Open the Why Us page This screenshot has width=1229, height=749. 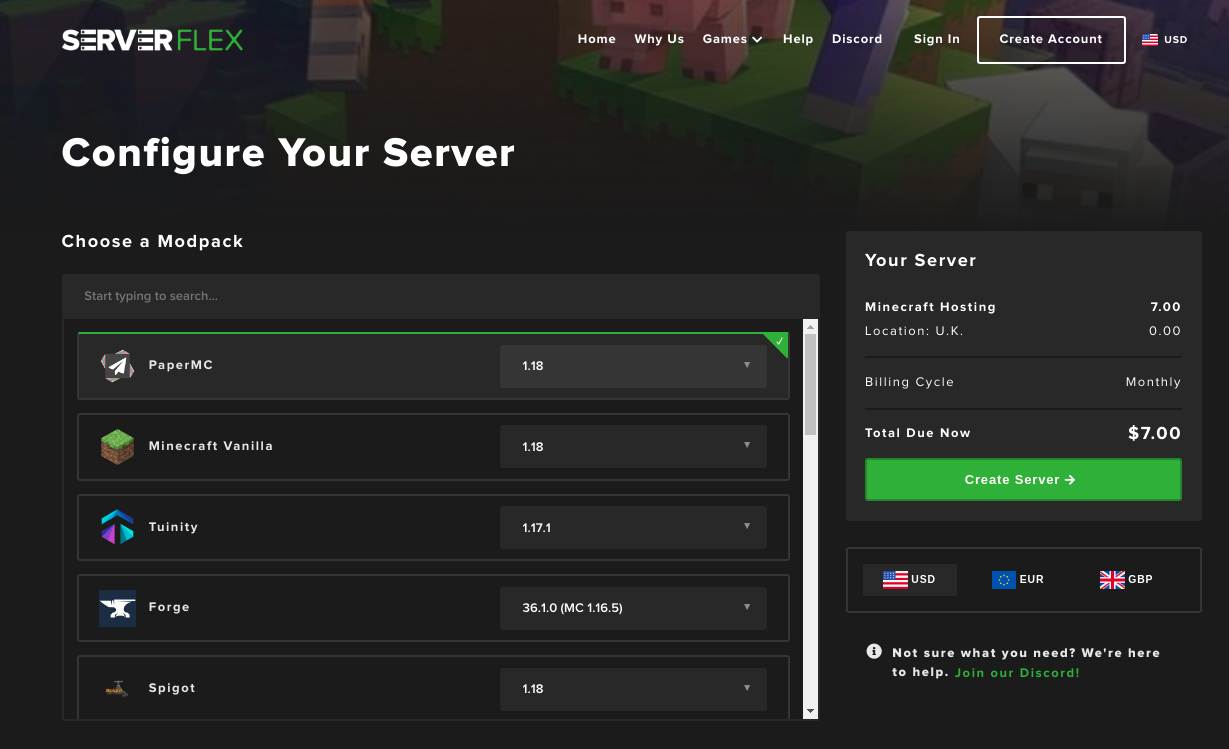[x=659, y=39]
